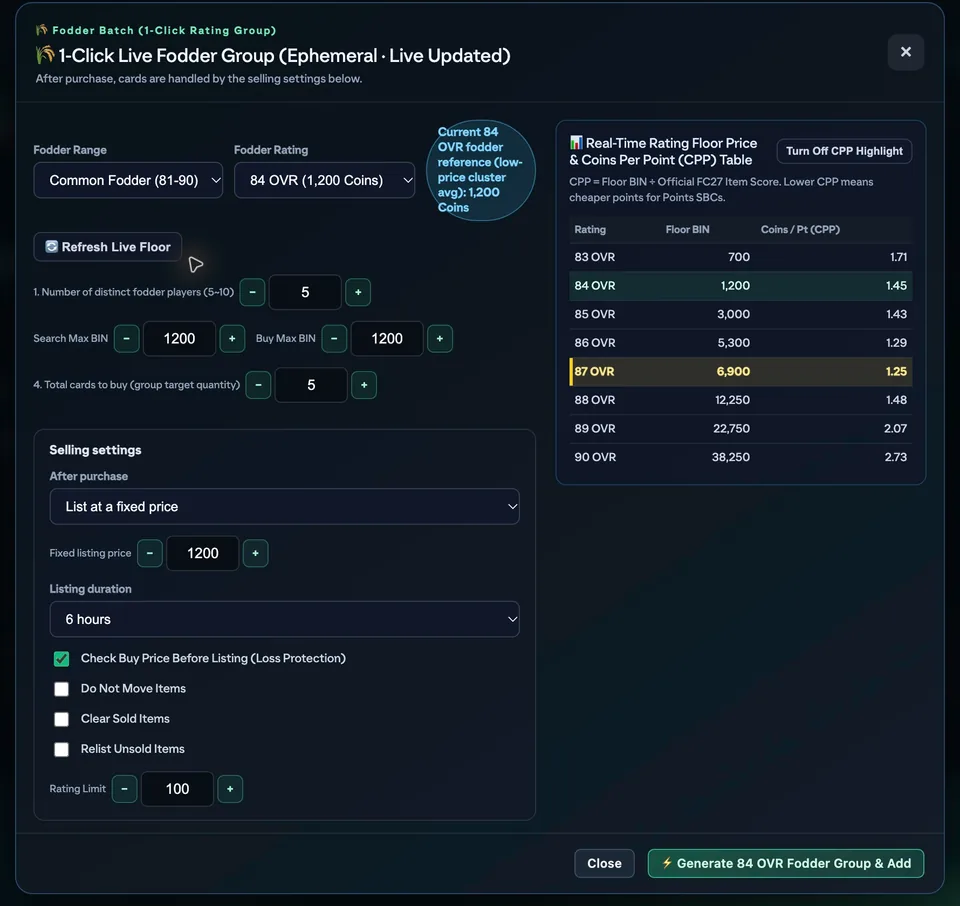Edit distinct fodder players count field
960x906 pixels.
(x=305, y=292)
